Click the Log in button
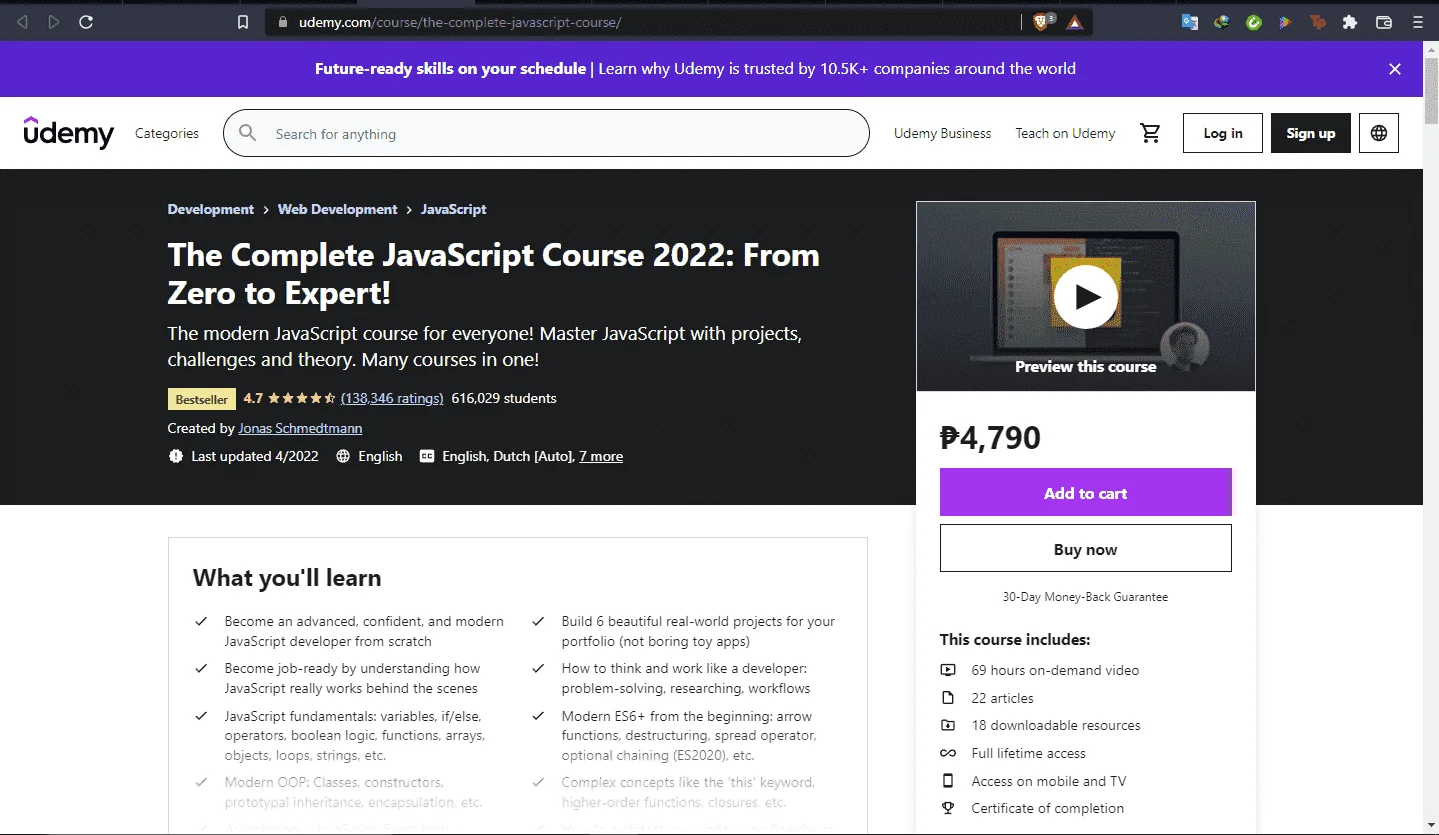The height and width of the screenshot is (835, 1439). coord(1223,133)
